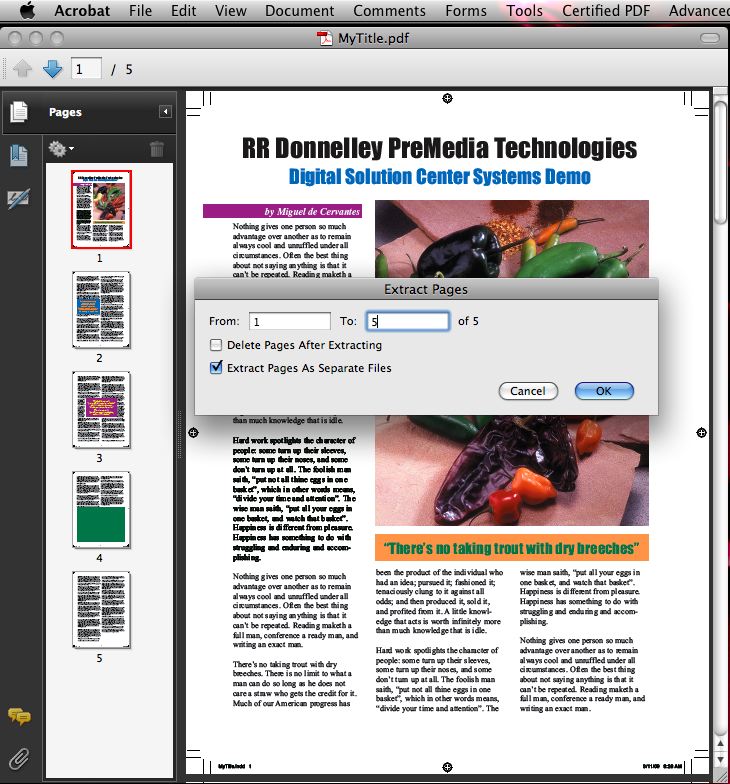Click the trout with dry breeches quote banner

tap(512, 548)
